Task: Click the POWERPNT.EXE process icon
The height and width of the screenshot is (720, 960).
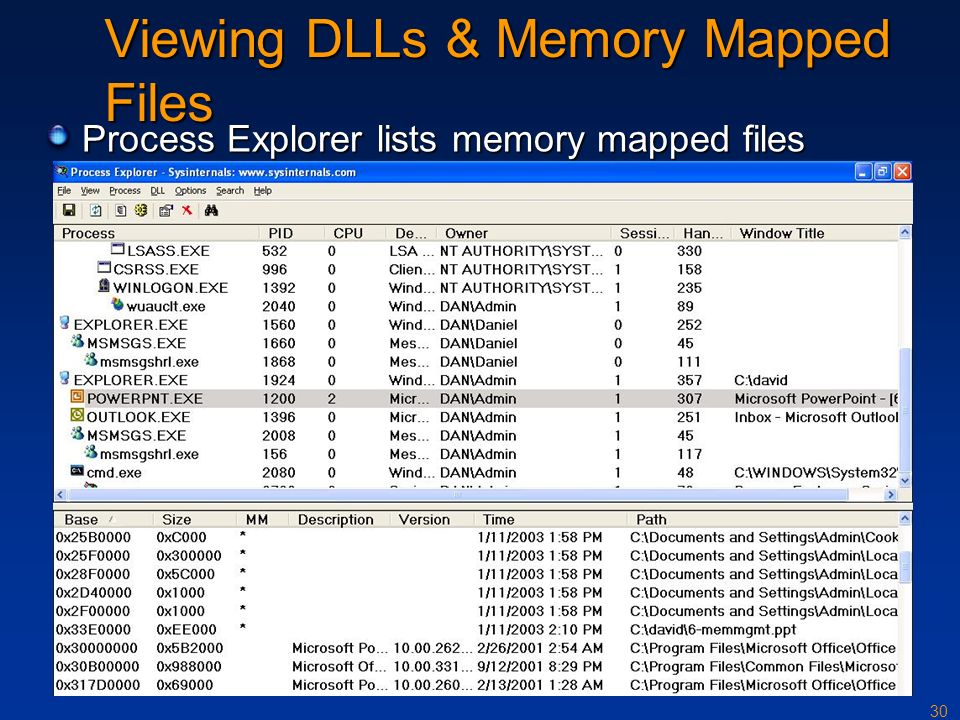Action: click(77, 397)
